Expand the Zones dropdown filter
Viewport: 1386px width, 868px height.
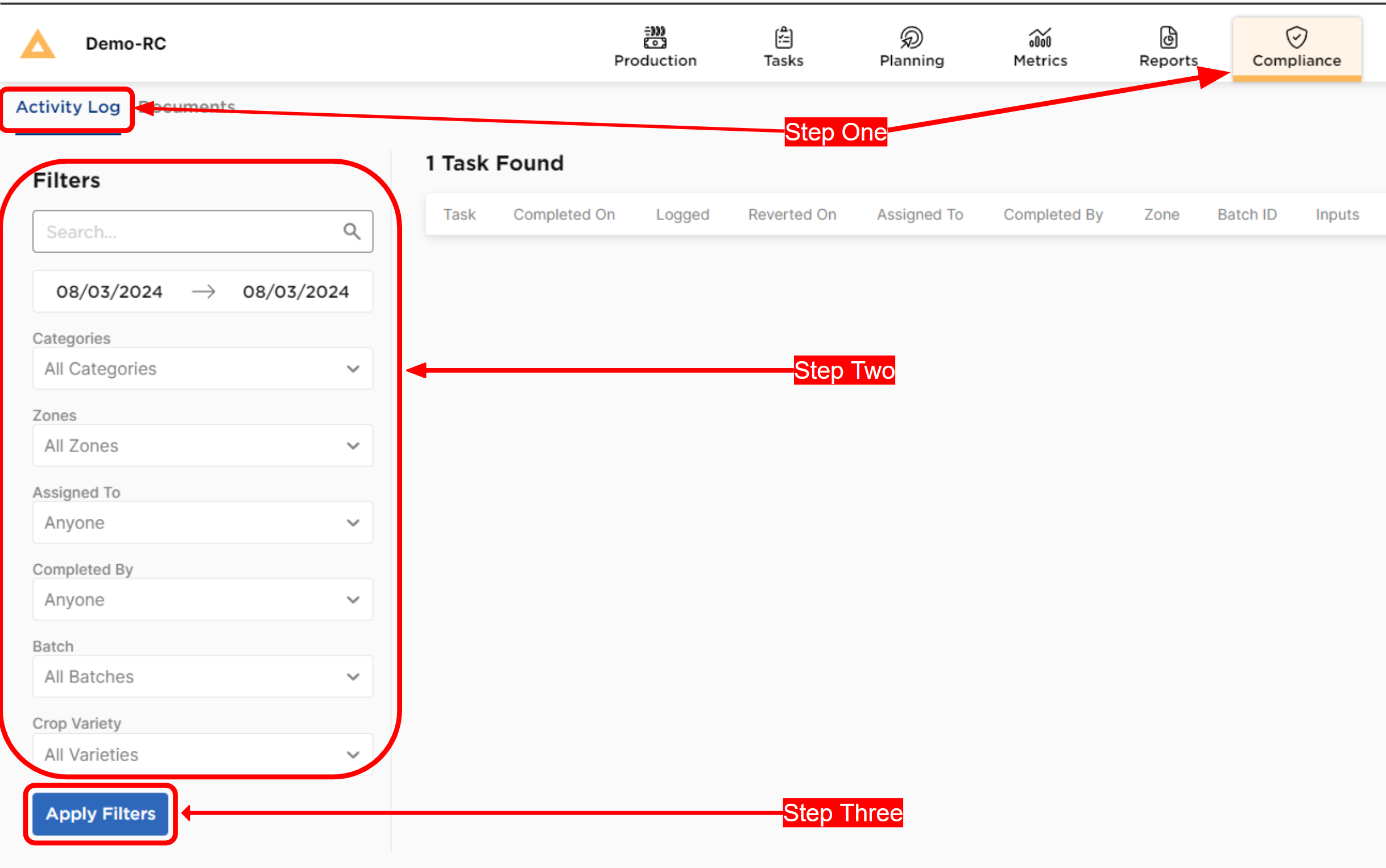coord(201,446)
